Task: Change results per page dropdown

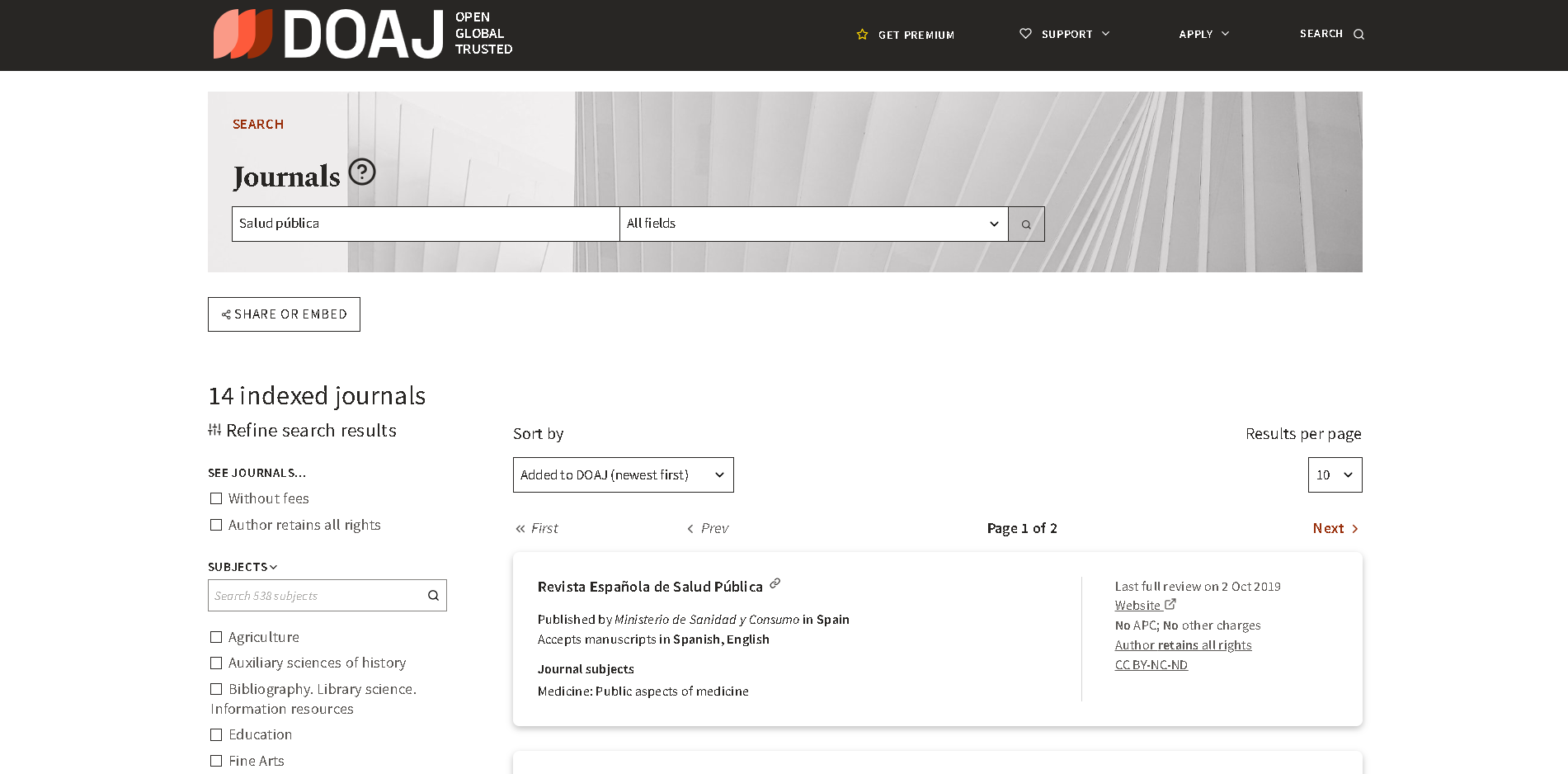Action: point(1335,475)
